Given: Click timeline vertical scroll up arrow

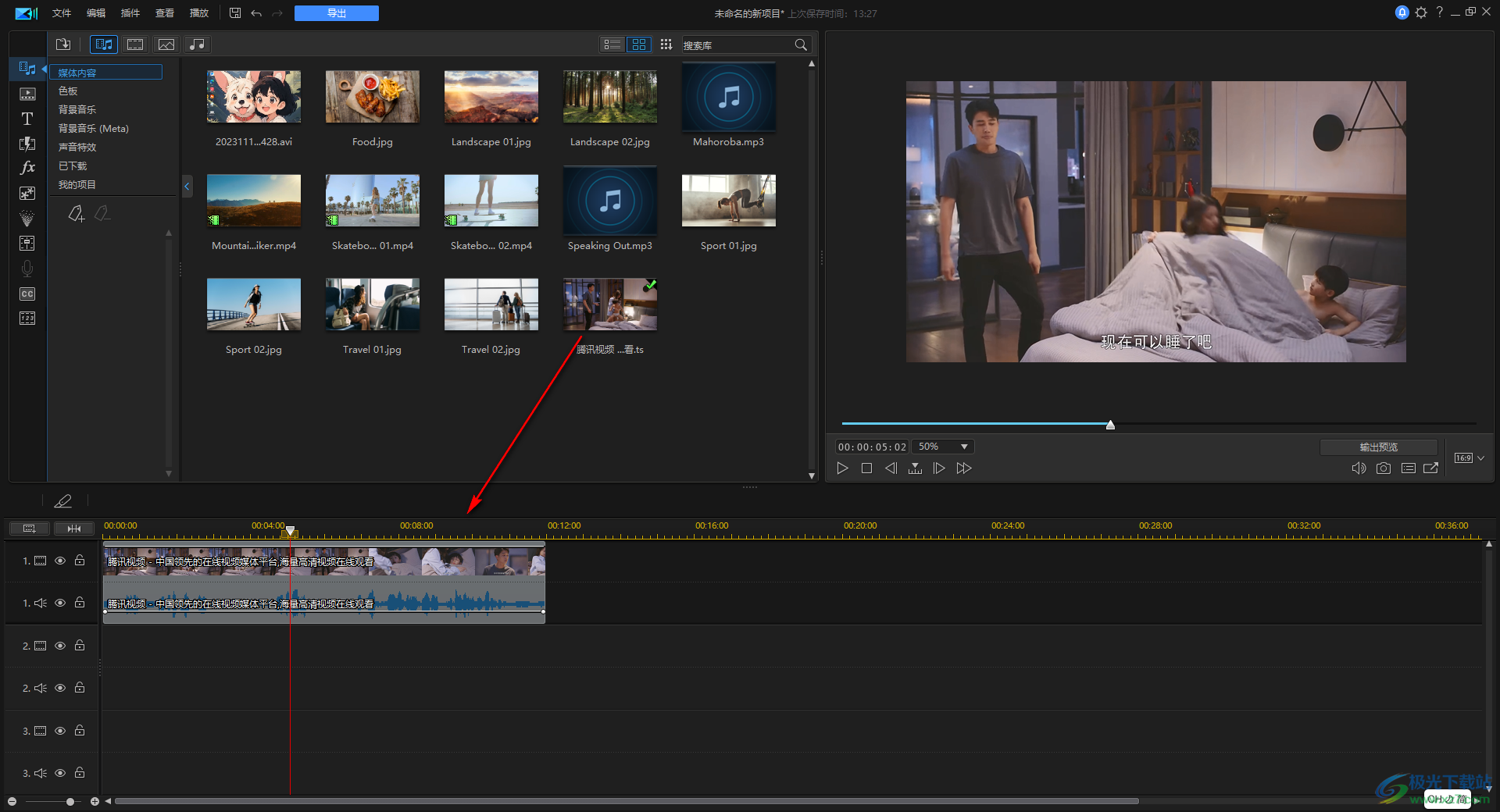Looking at the screenshot, I should 1489,543.
